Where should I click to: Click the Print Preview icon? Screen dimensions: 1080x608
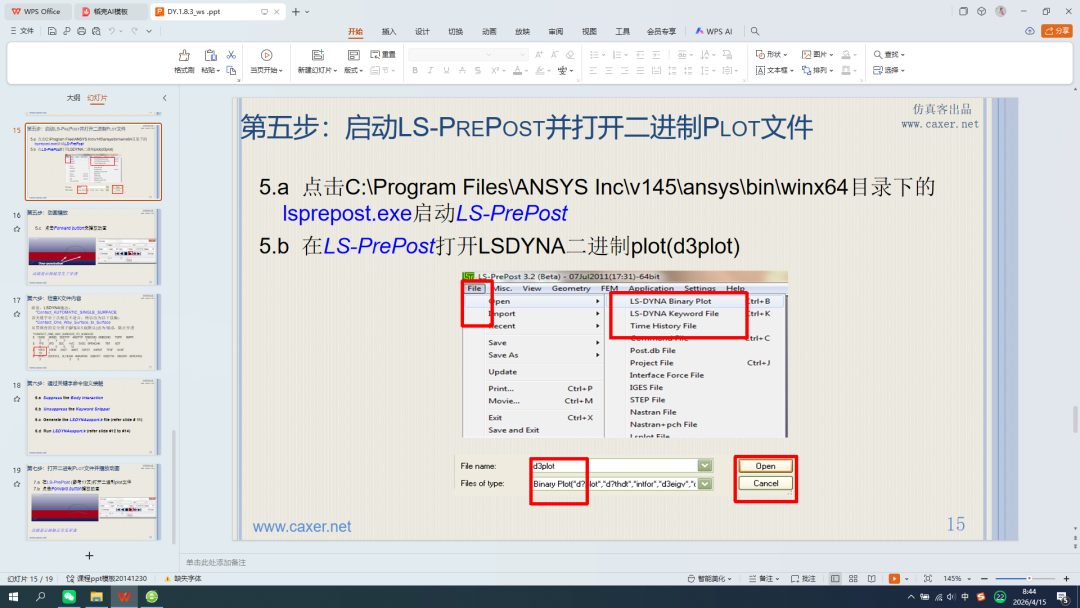[96, 31]
